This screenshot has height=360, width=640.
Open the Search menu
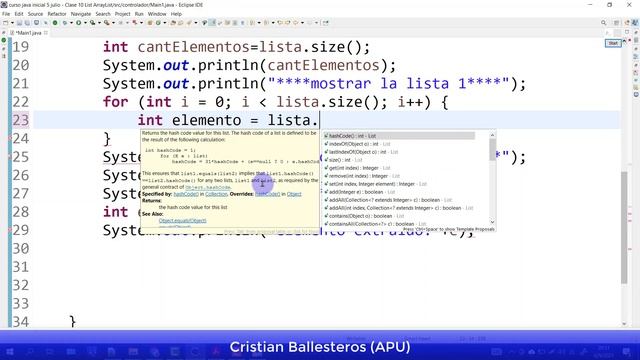[103, 14]
